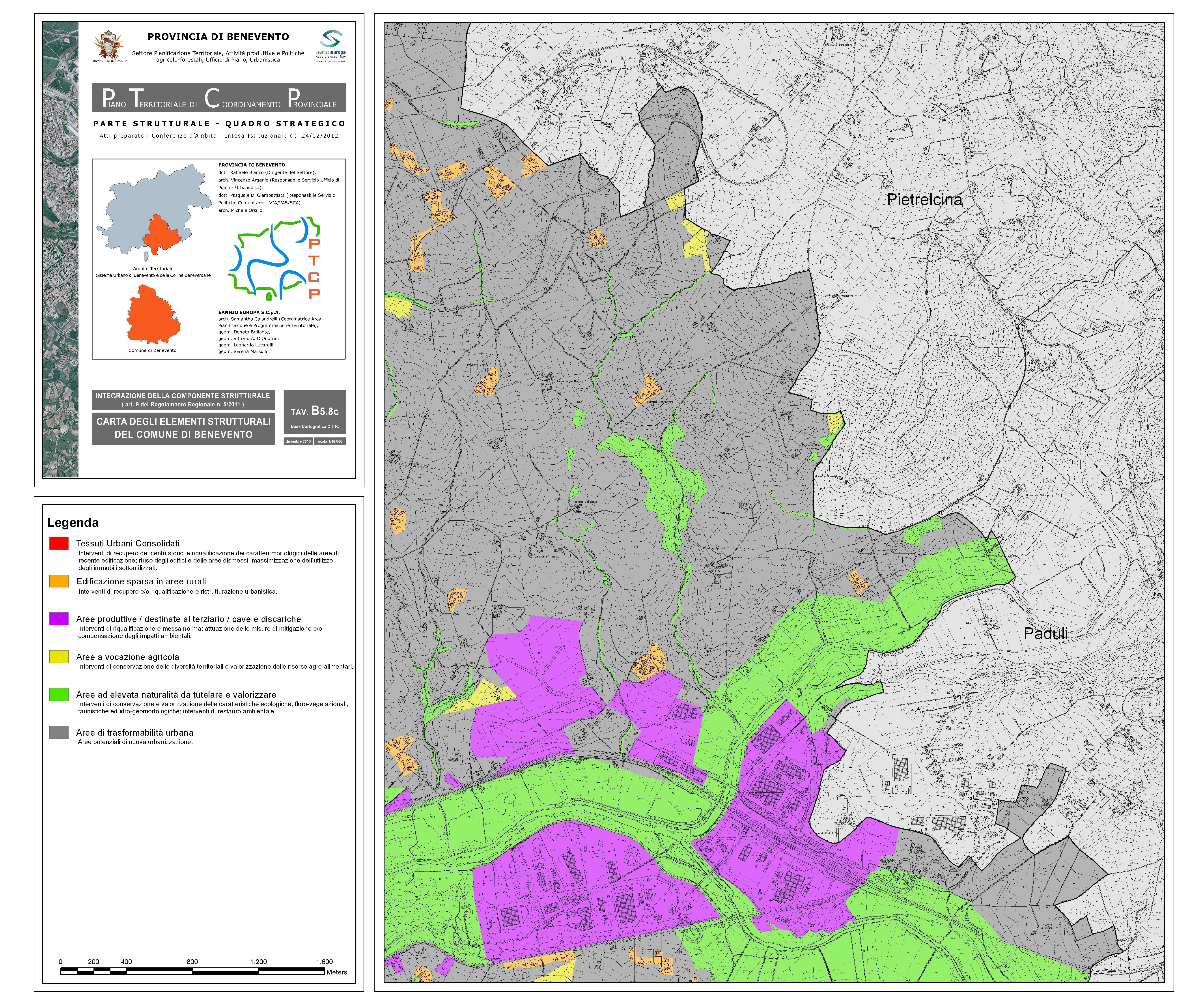Click the red Tessuti Urbani Consolidati swatch
The height and width of the screenshot is (1006, 1204).
[x=59, y=543]
